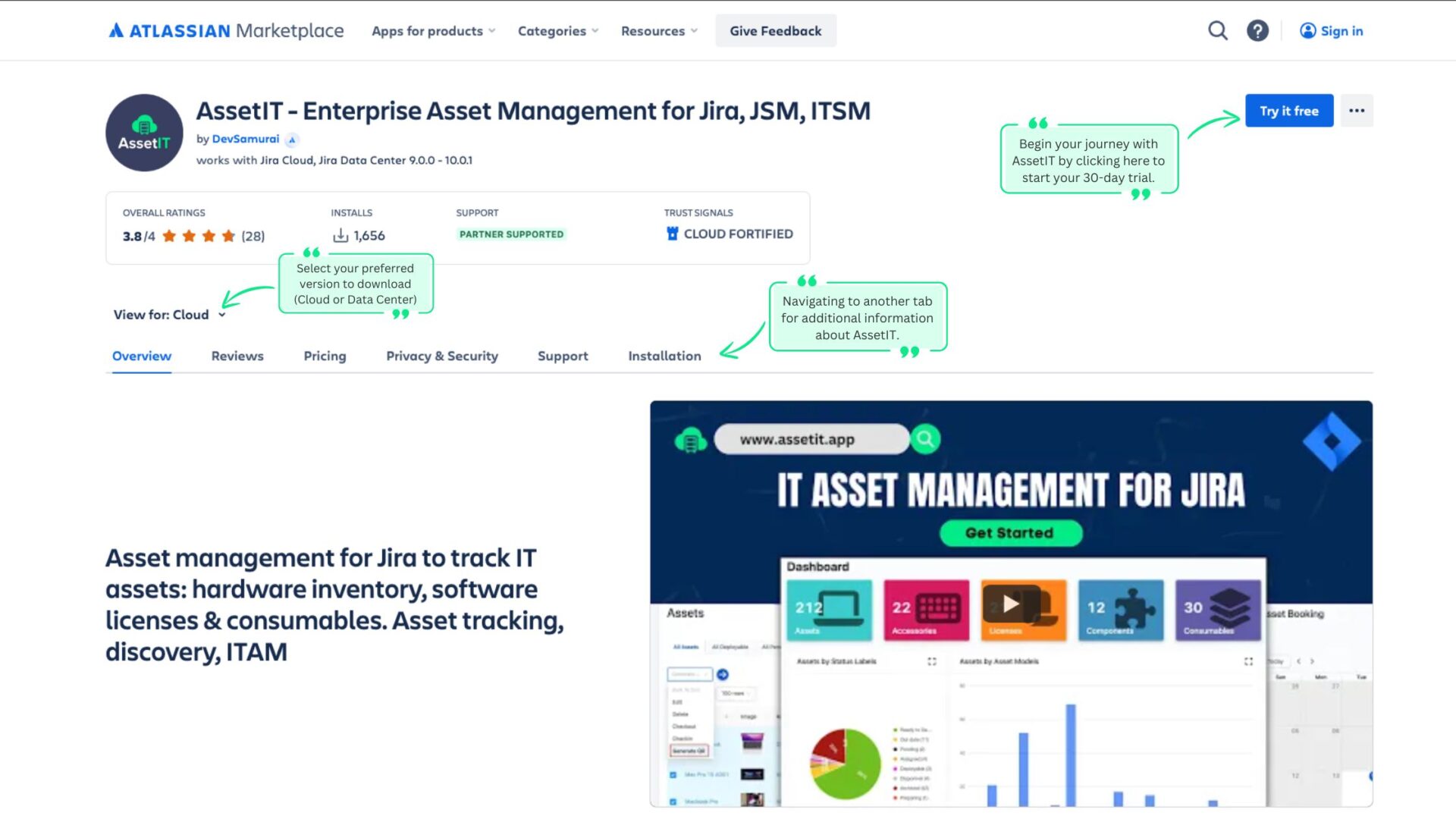Click the Sign in button
The image size is (1456, 819).
1330,30
